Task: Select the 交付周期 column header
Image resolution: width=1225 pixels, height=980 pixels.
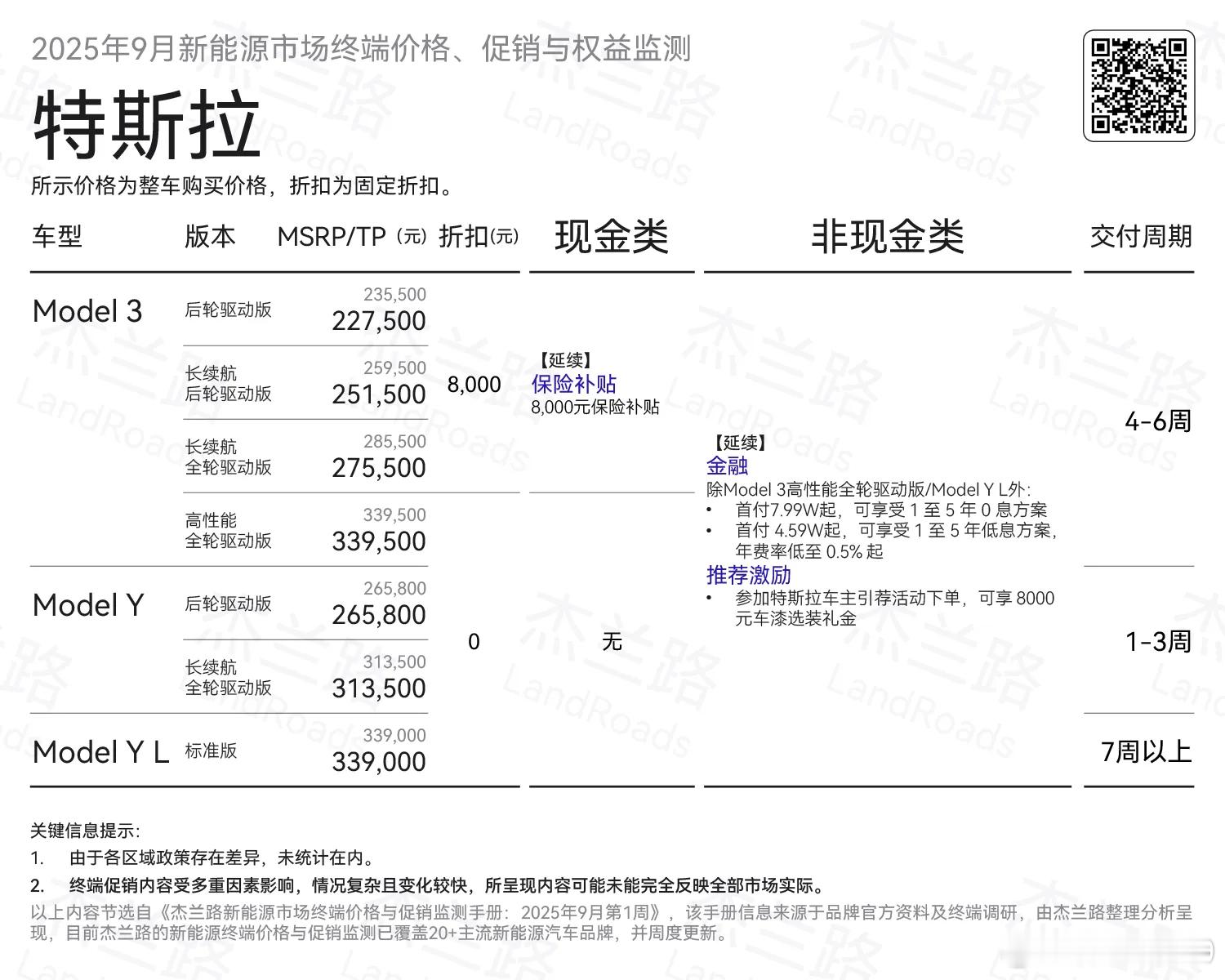Action: pyautogui.click(x=1141, y=237)
